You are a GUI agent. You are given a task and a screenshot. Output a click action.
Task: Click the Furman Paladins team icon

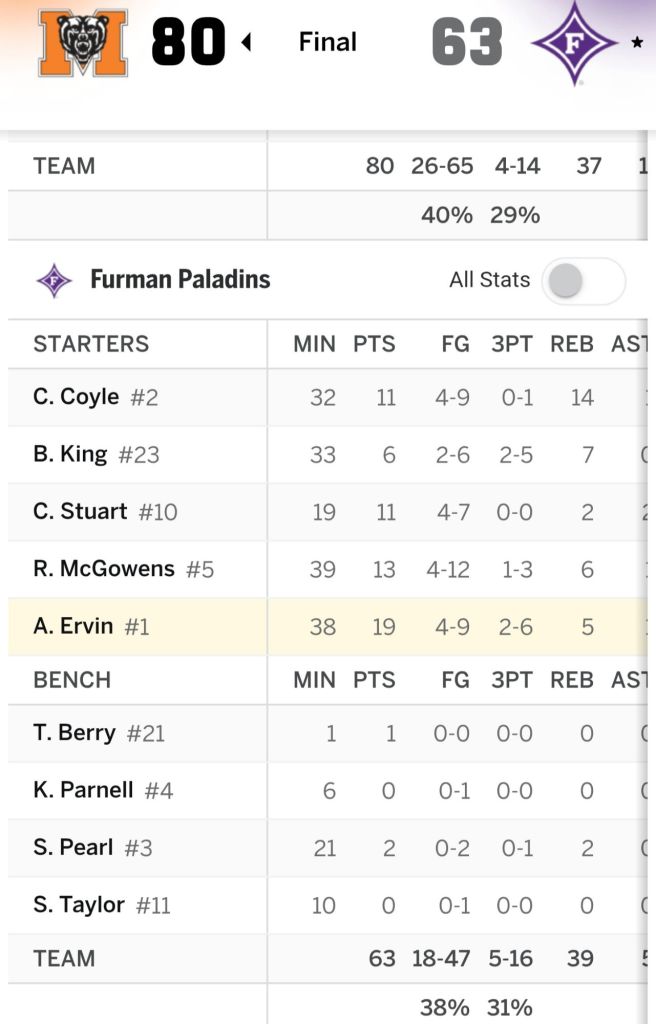pyautogui.click(x=54, y=280)
